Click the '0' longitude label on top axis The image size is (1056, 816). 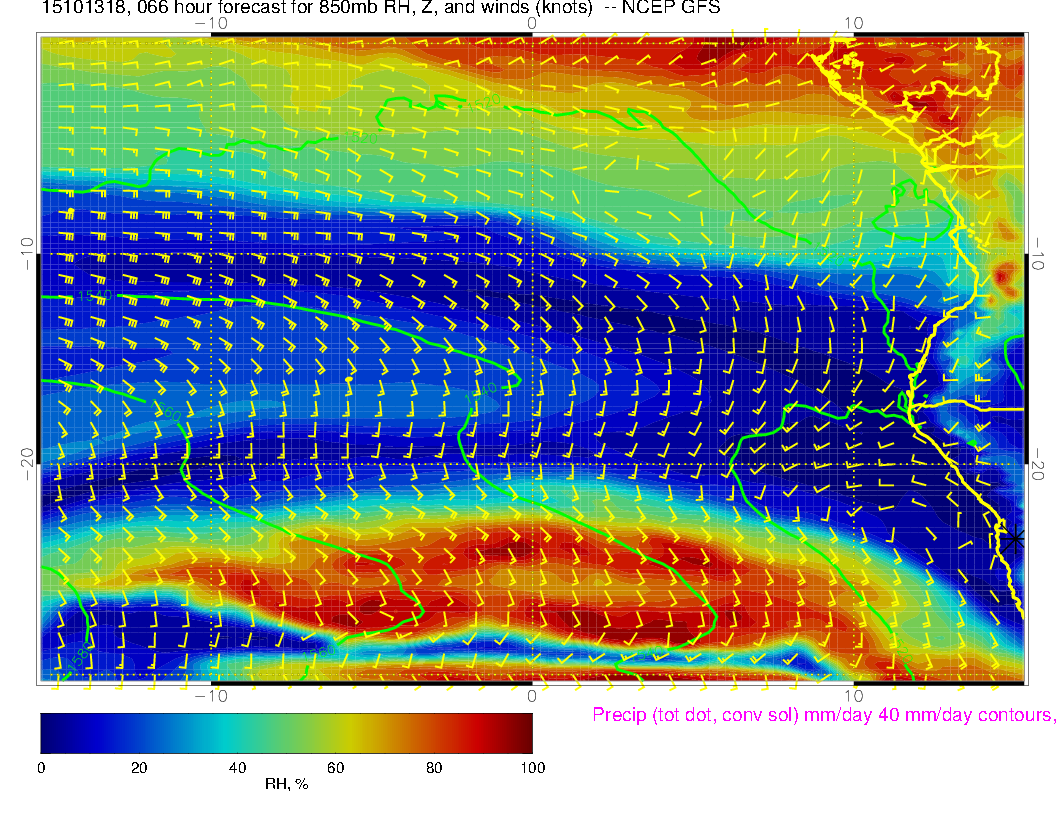[x=532, y=24]
